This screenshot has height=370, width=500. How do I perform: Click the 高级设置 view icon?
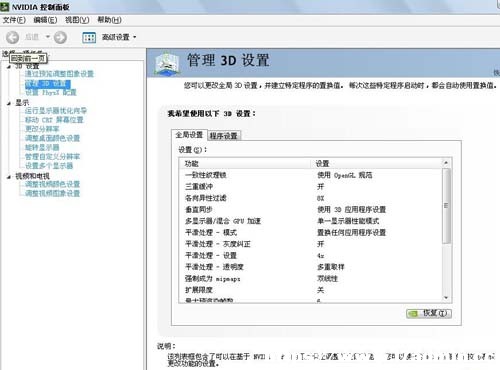coord(89,37)
